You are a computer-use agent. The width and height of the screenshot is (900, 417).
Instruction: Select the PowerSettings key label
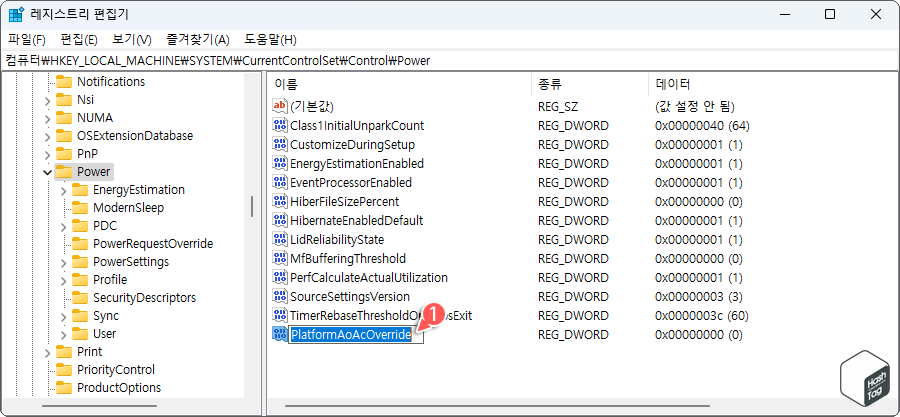coord(131,262)
